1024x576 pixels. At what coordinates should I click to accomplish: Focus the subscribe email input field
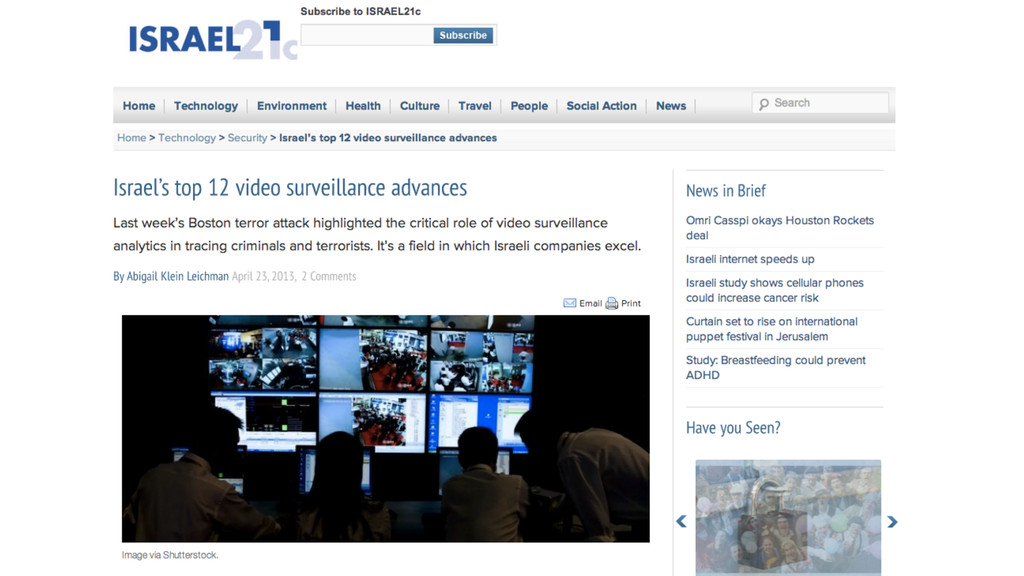point(367,35)
